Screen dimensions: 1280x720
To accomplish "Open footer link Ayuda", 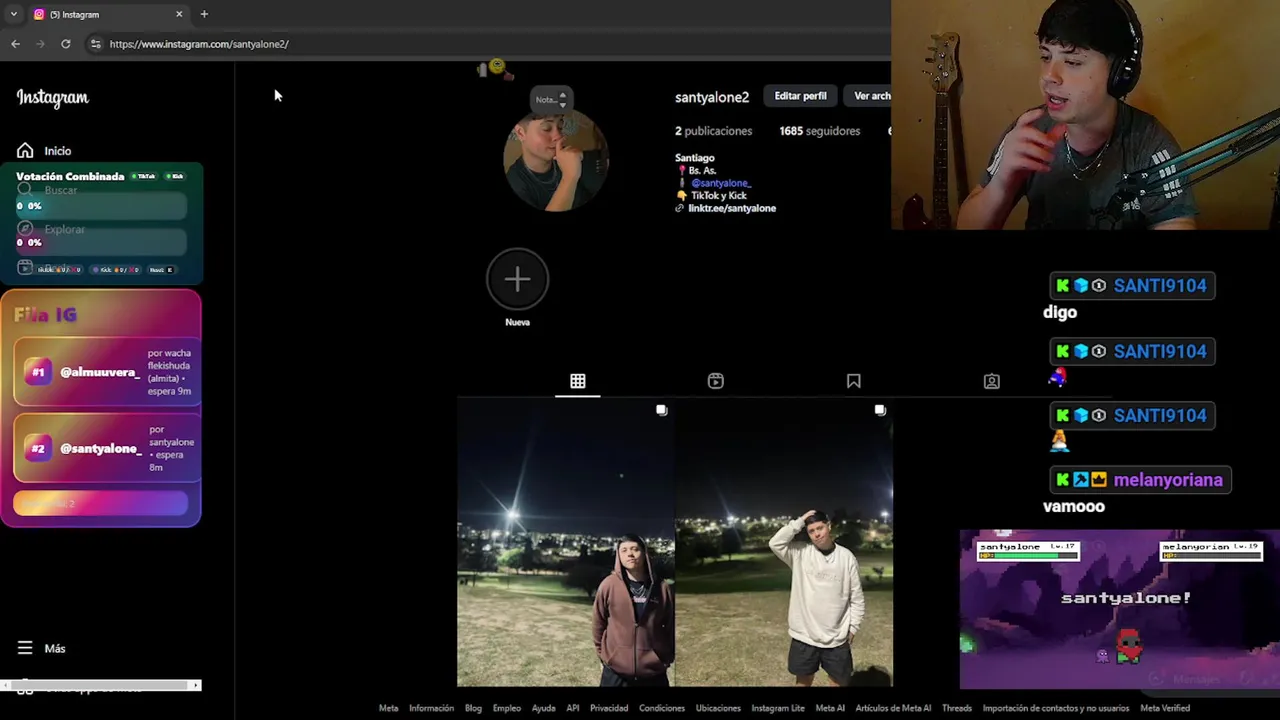I will pyautogui.click(x=543, y=708).
